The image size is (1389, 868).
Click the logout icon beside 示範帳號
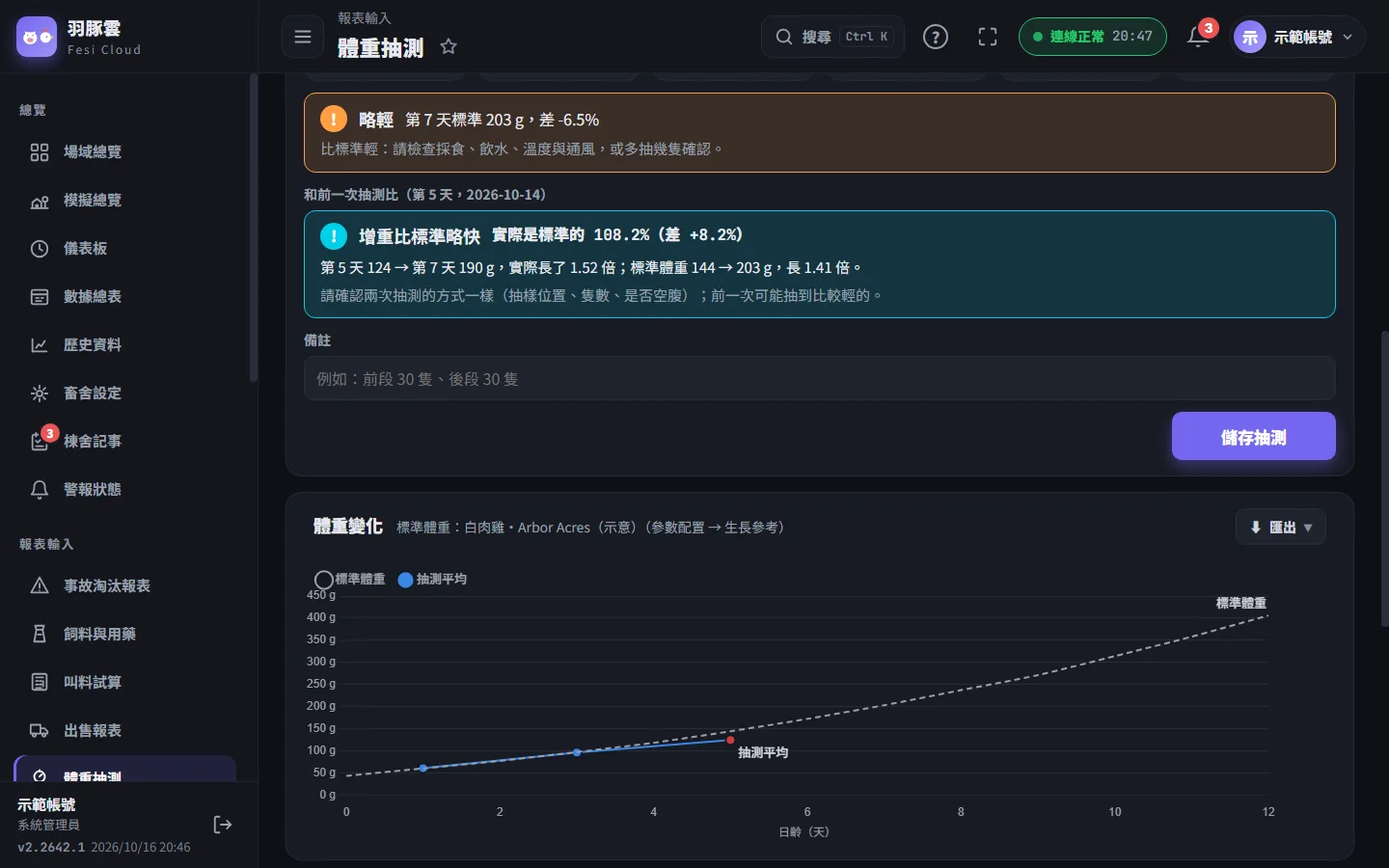223,824
